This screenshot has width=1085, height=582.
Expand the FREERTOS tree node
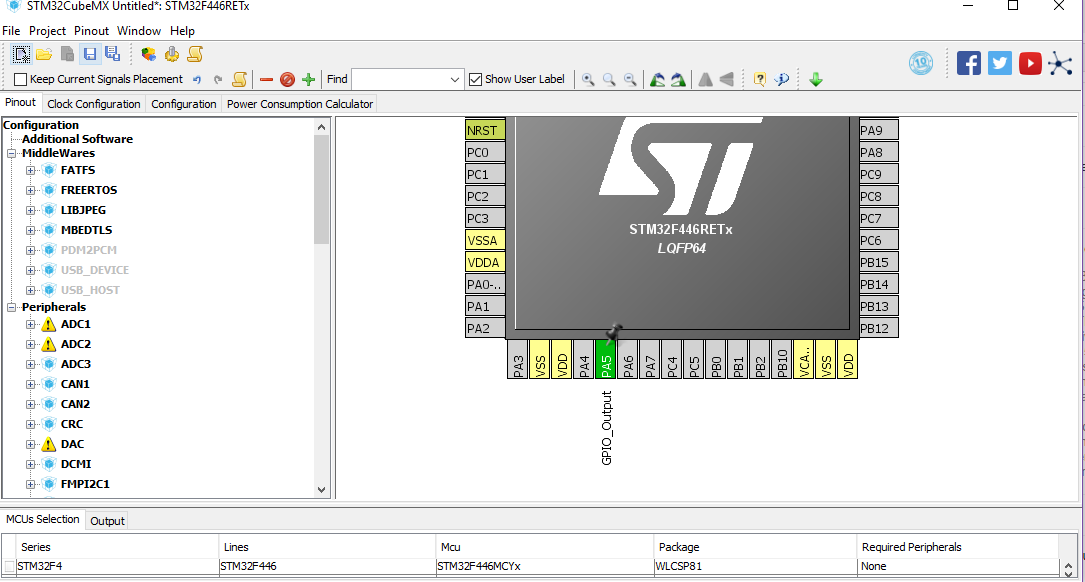[30, 190]
